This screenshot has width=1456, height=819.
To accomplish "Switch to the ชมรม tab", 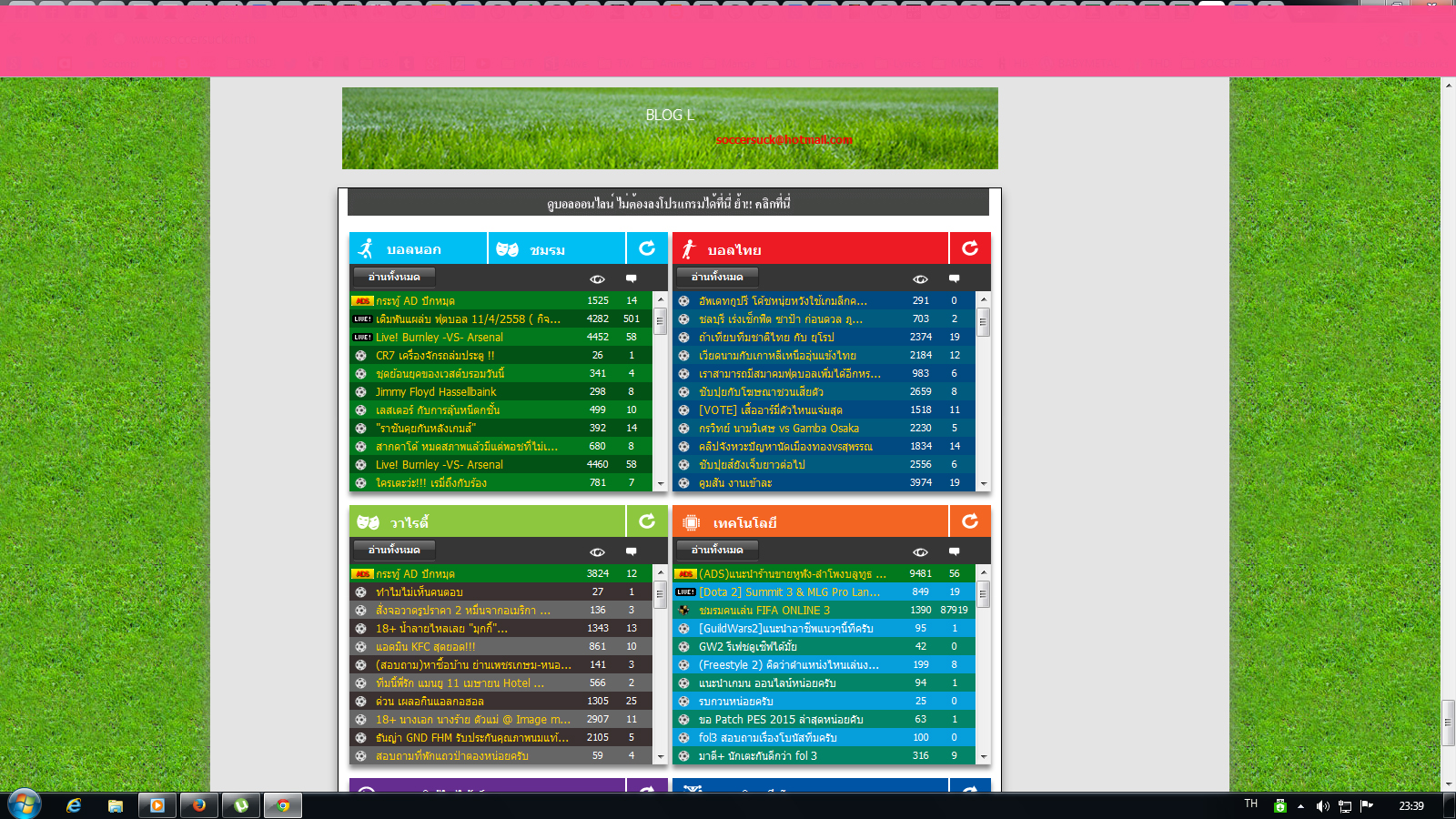I will (x=557, y=248).
